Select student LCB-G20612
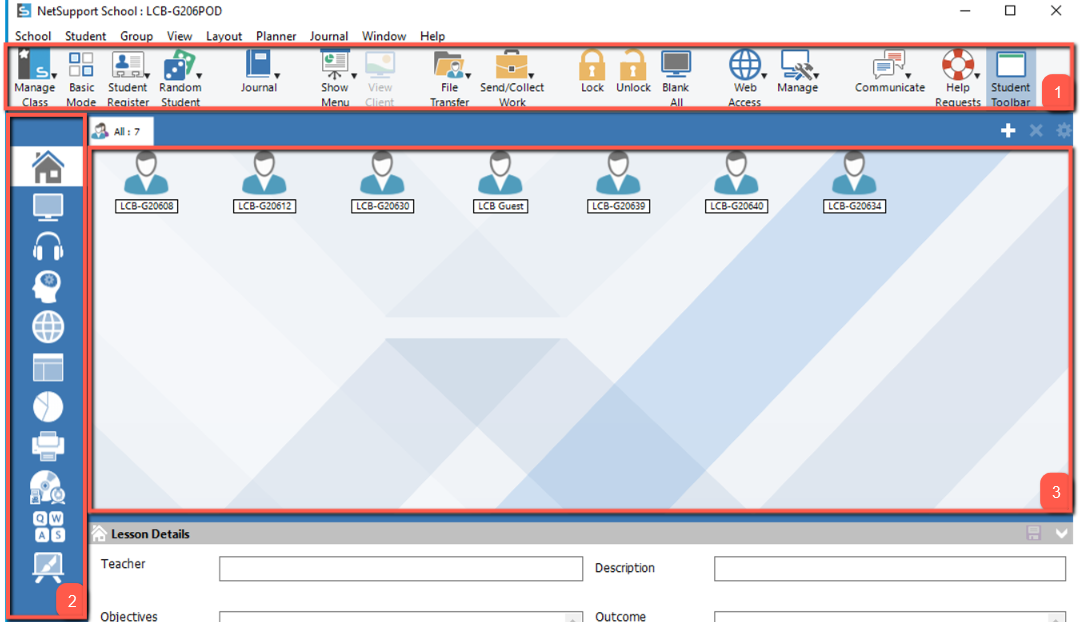 [264, 183]
